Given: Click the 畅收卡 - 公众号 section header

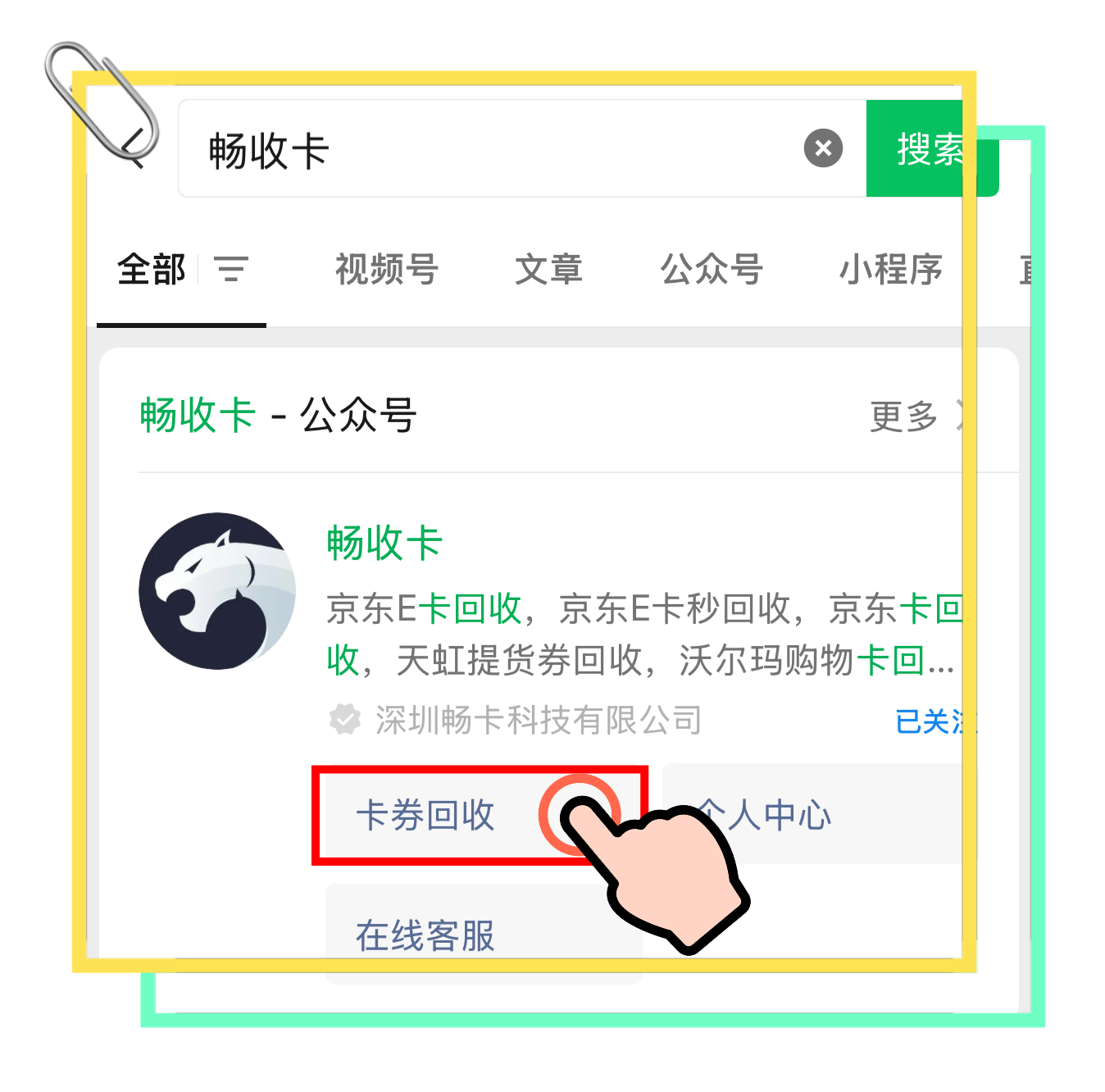Looking at the screenshot, I should pos(279,416).
